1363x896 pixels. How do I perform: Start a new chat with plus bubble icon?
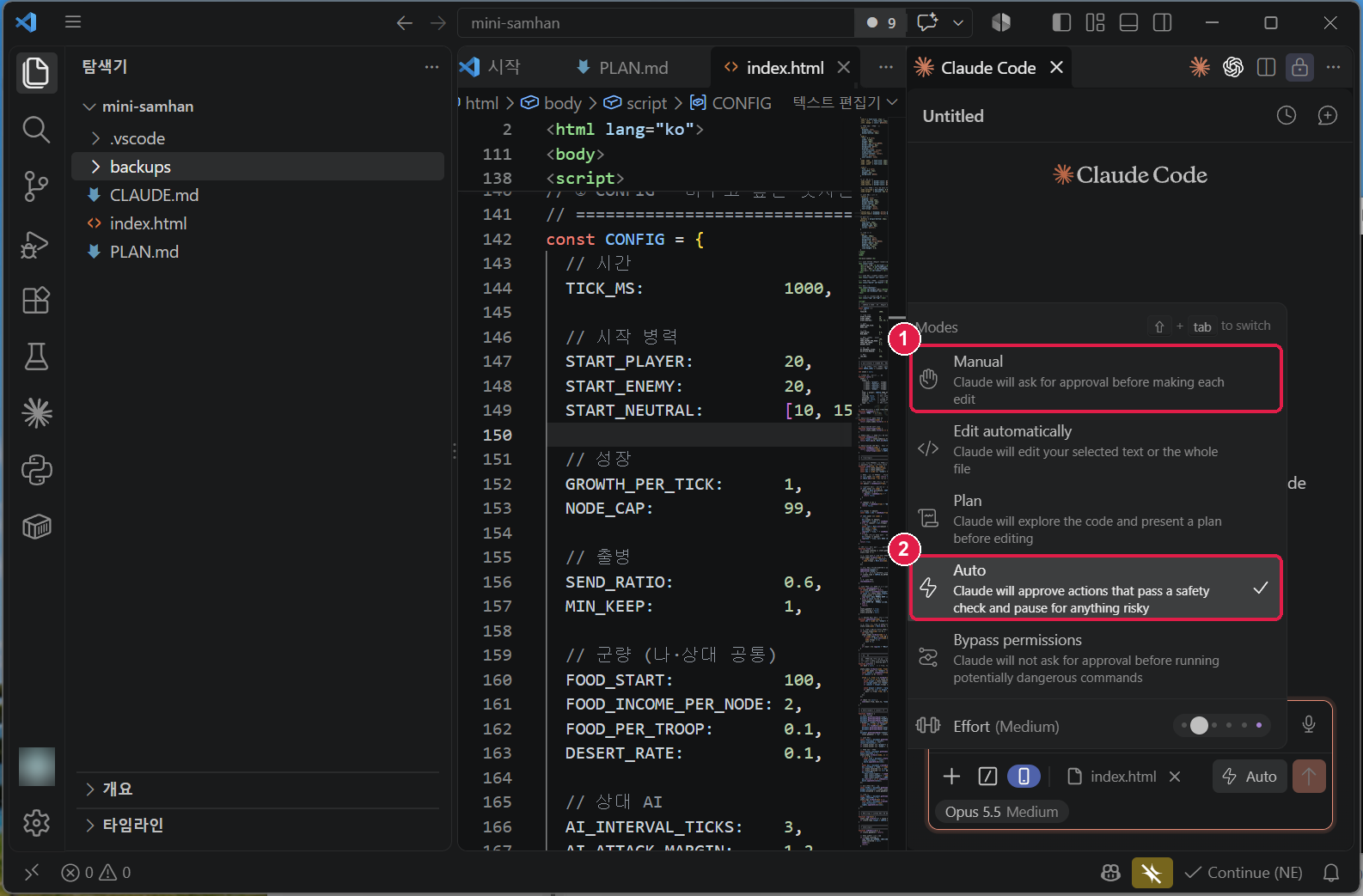click(1327, 115)
